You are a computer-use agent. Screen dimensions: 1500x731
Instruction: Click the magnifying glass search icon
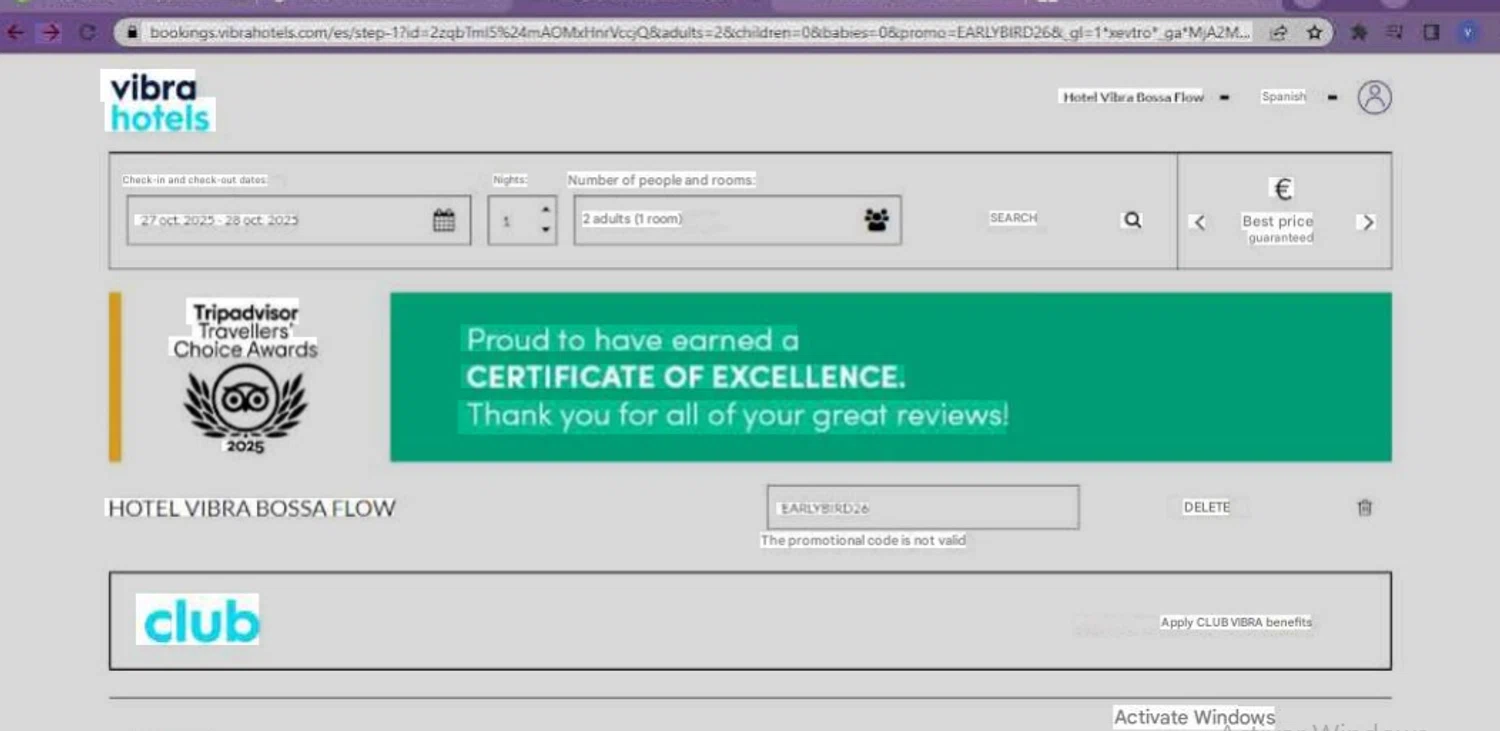point(1132,220)
